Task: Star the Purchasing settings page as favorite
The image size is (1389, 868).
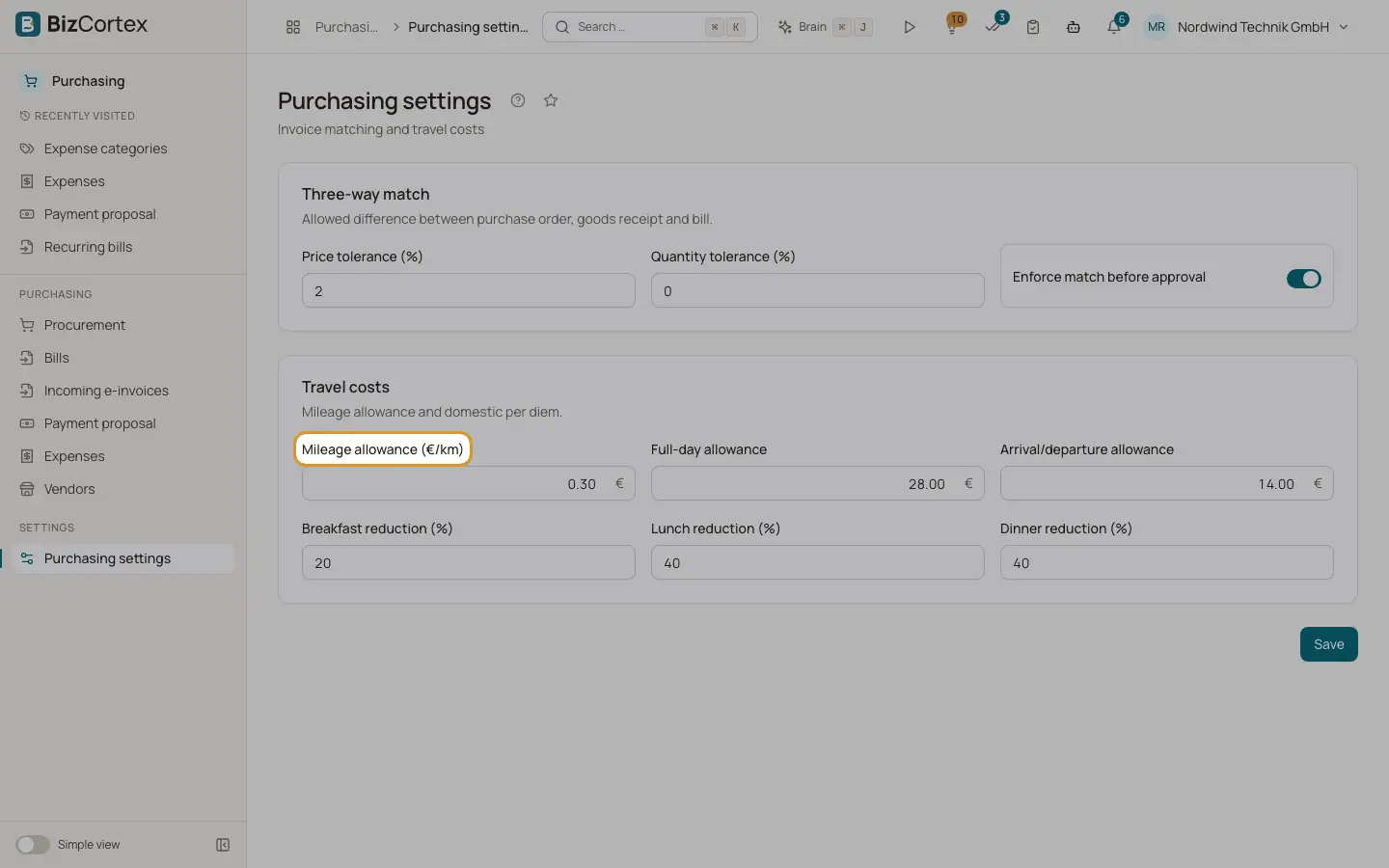Action: [551, 100]
